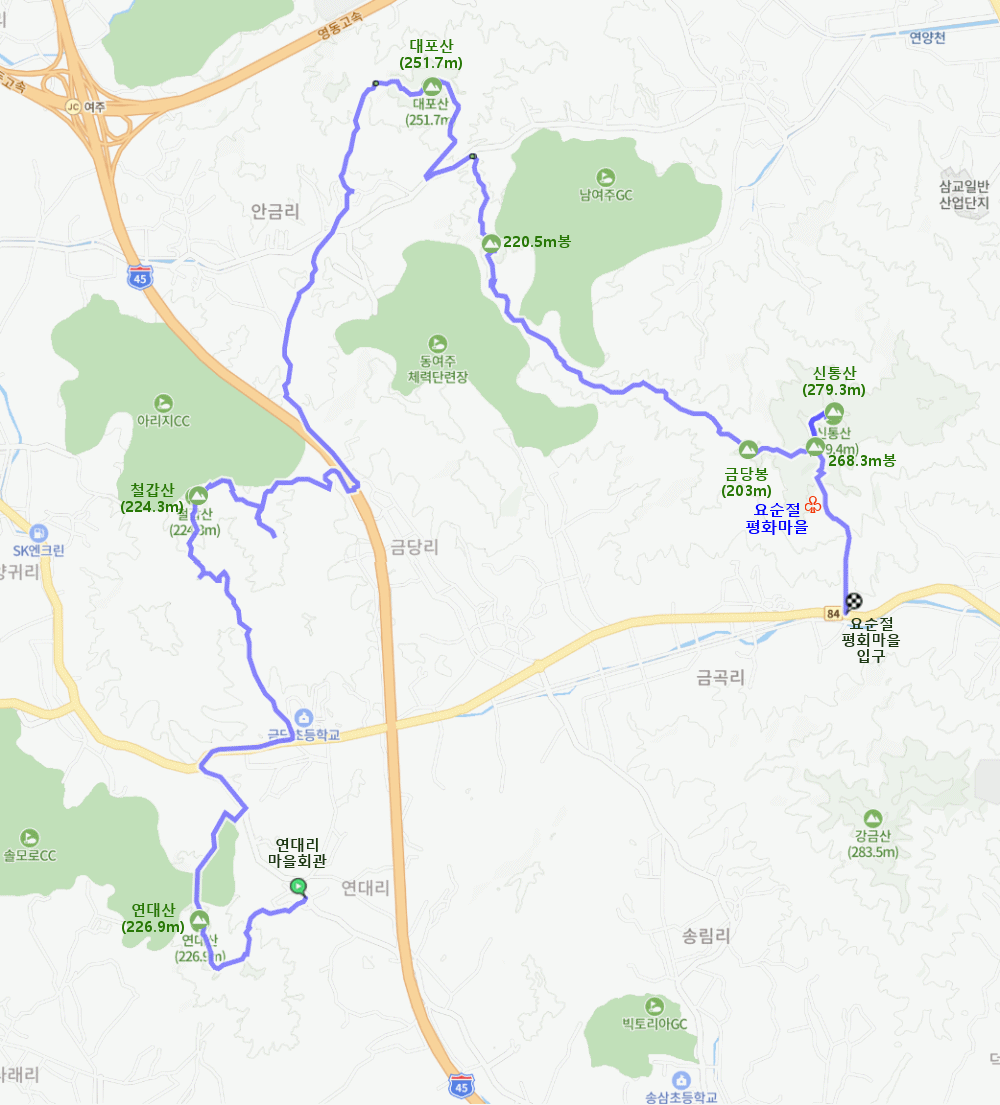Click the green start marker at 연대리 마을회관
The image size is (1000, 1105).
click(x=298, y=887)
